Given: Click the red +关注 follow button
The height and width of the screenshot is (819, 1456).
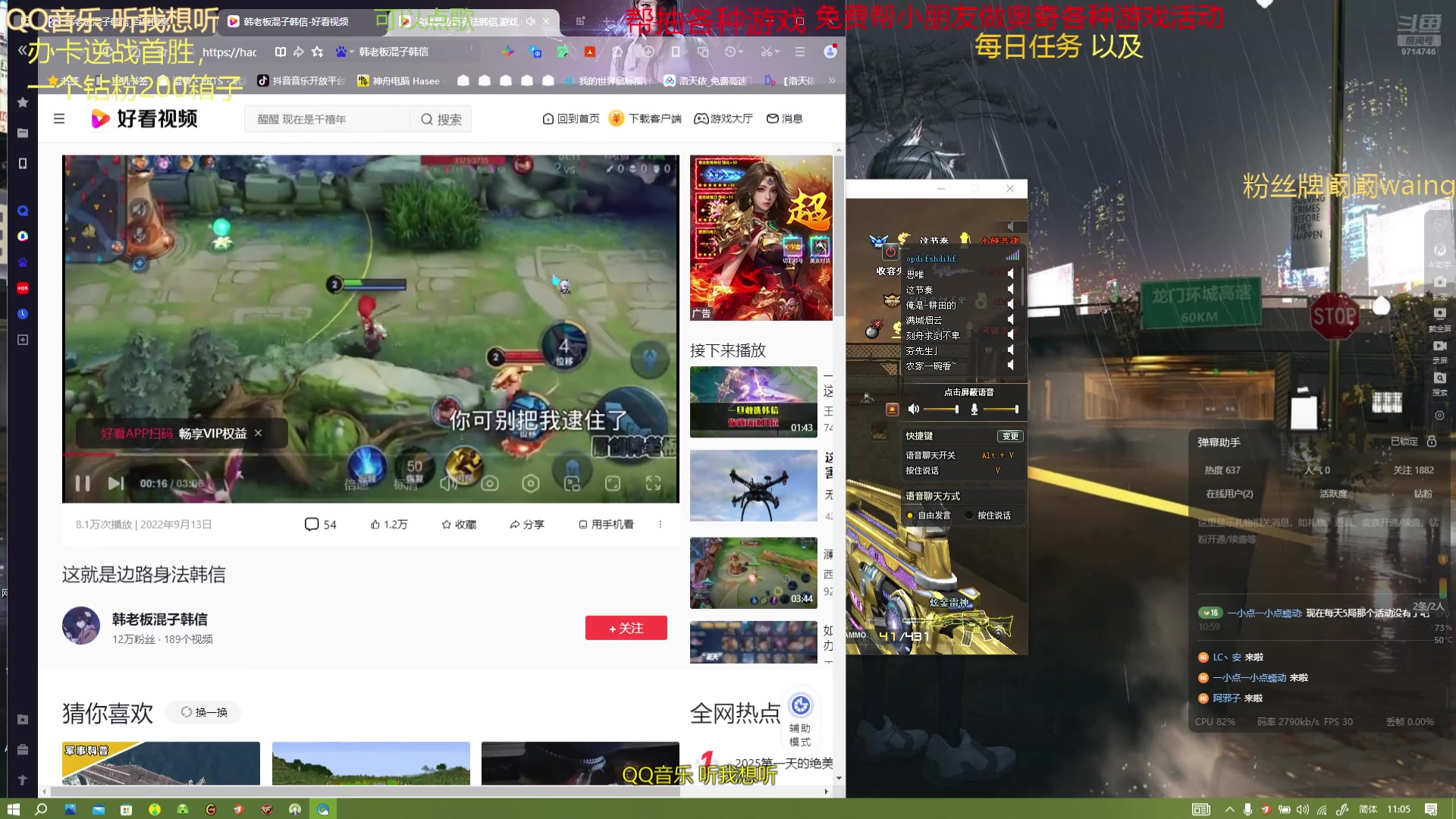Looking at the screenshot, I should [x=626, y=628].
